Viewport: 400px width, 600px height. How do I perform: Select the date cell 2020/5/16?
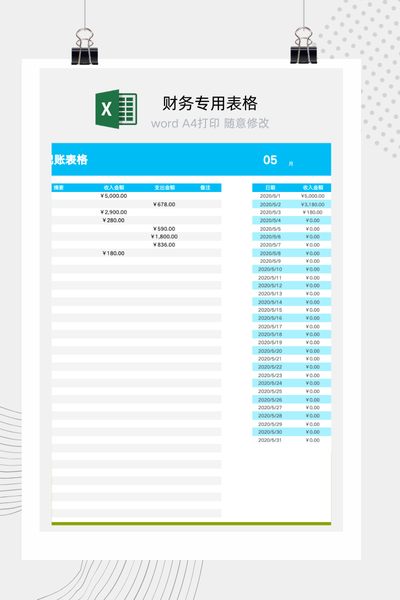point(270,318)
